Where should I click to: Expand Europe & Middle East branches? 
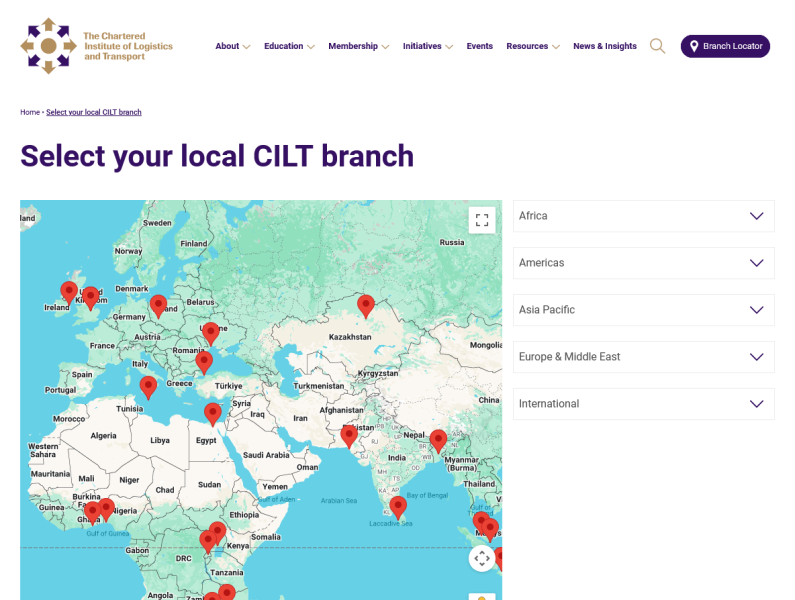click(643, 357)
